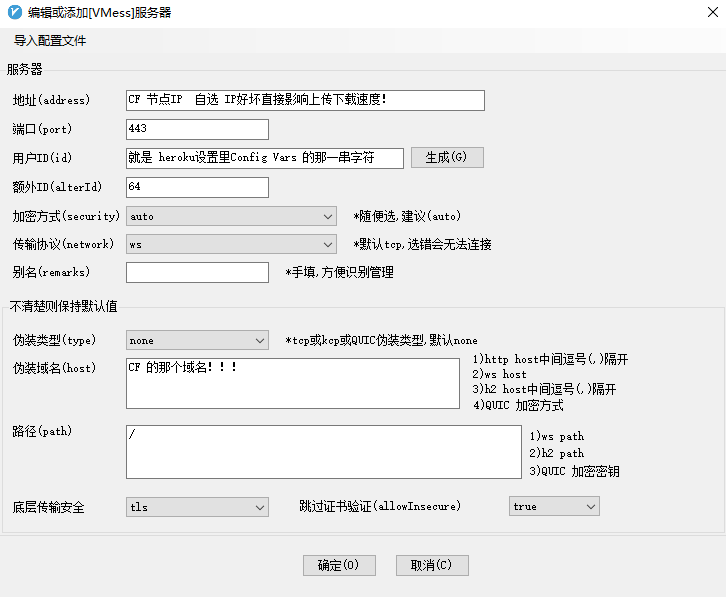Click the 加密方式(security) label
The image size is (726, 597).
[x=66, y=216]
